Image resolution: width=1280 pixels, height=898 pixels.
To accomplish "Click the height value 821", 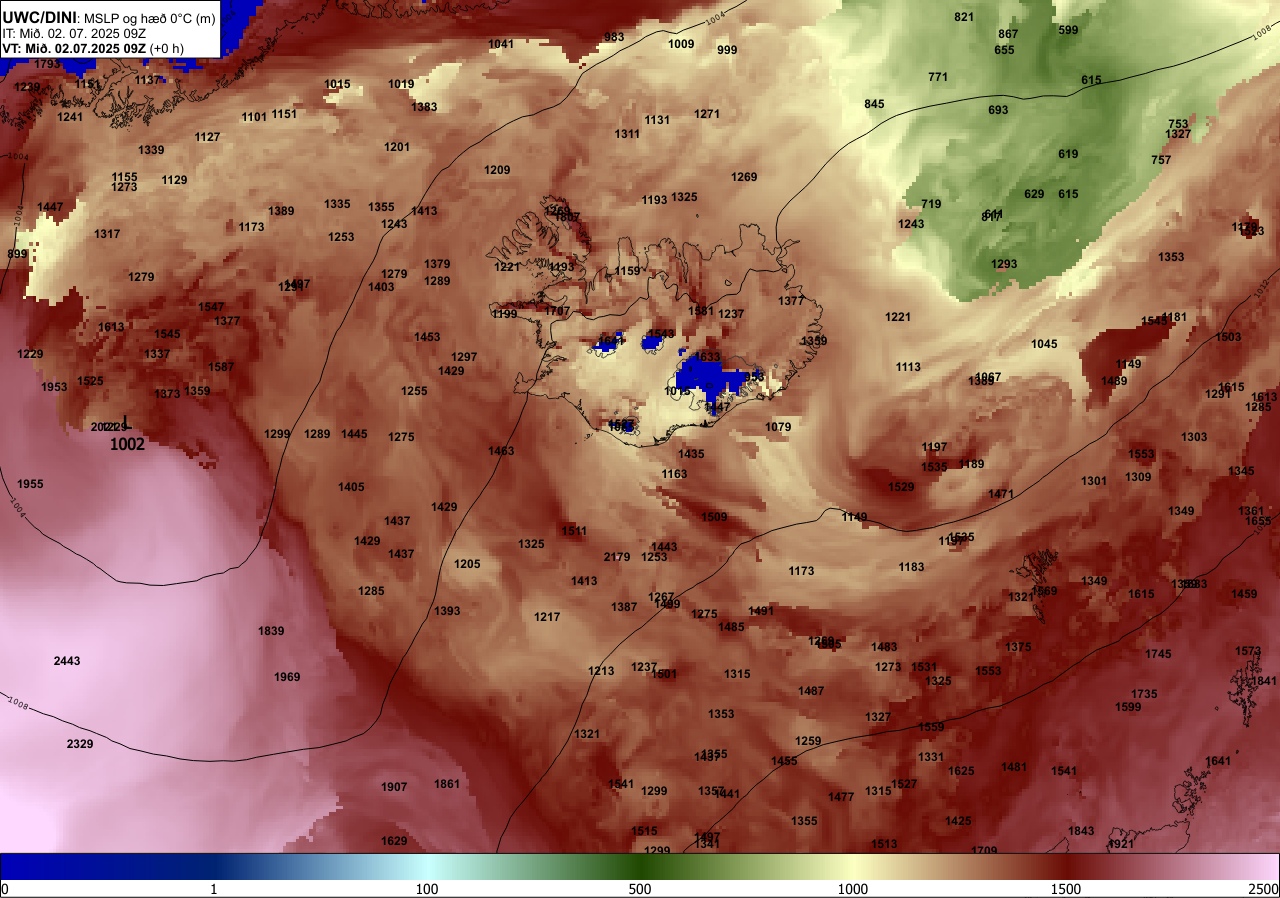I will (964, 17).
